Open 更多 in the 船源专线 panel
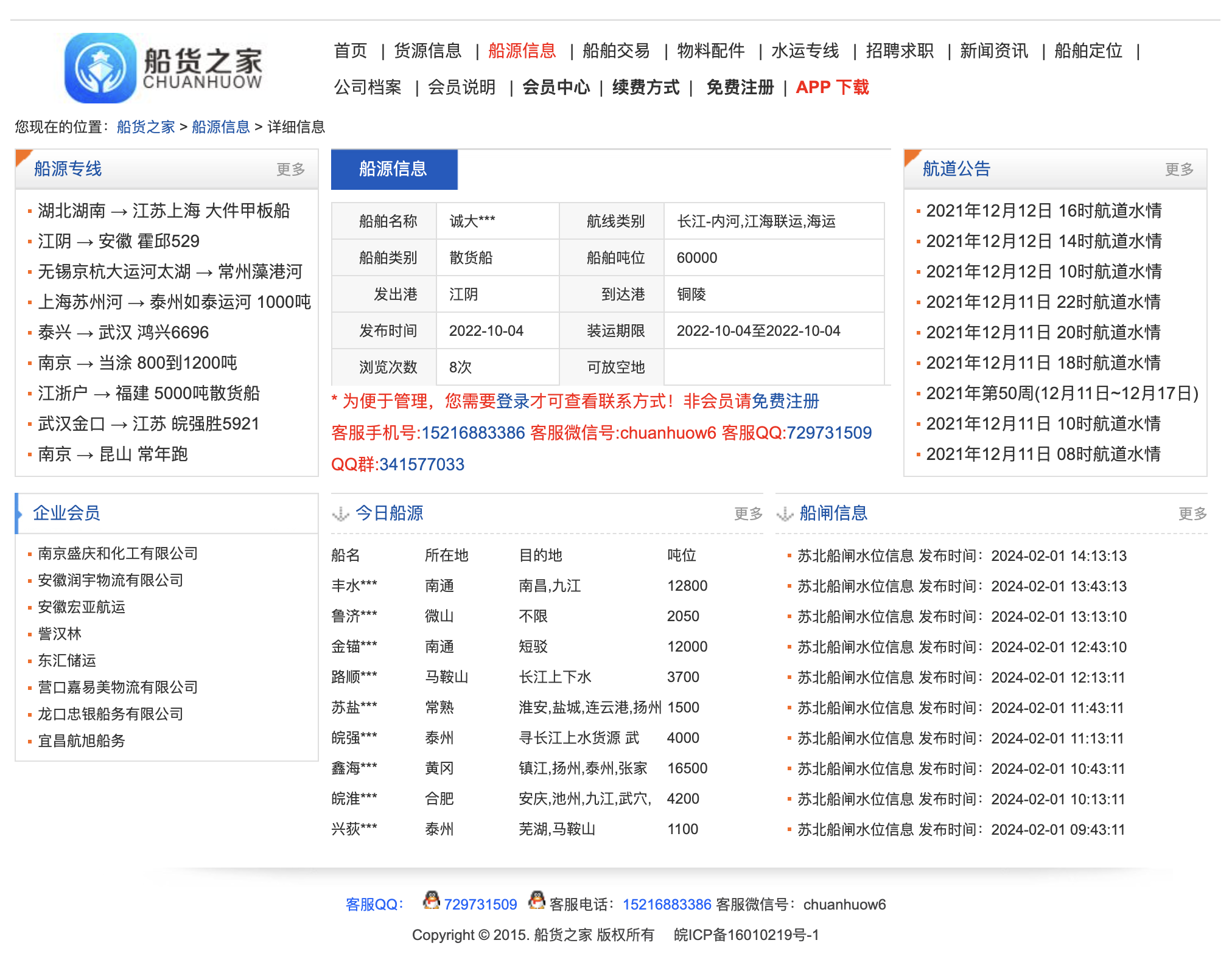Image resolution: width=1232 pixels, height=971 pixels. coord(290,169)
